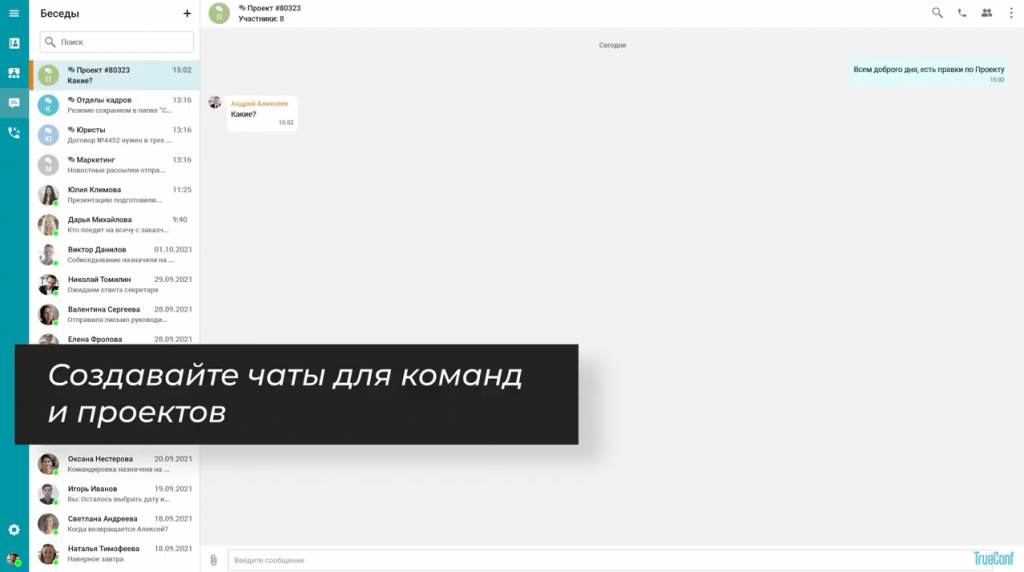The height and width of the screenshot is (572, 1024).
Task: Select the chats sidebar icon
Action: (14, 103)
